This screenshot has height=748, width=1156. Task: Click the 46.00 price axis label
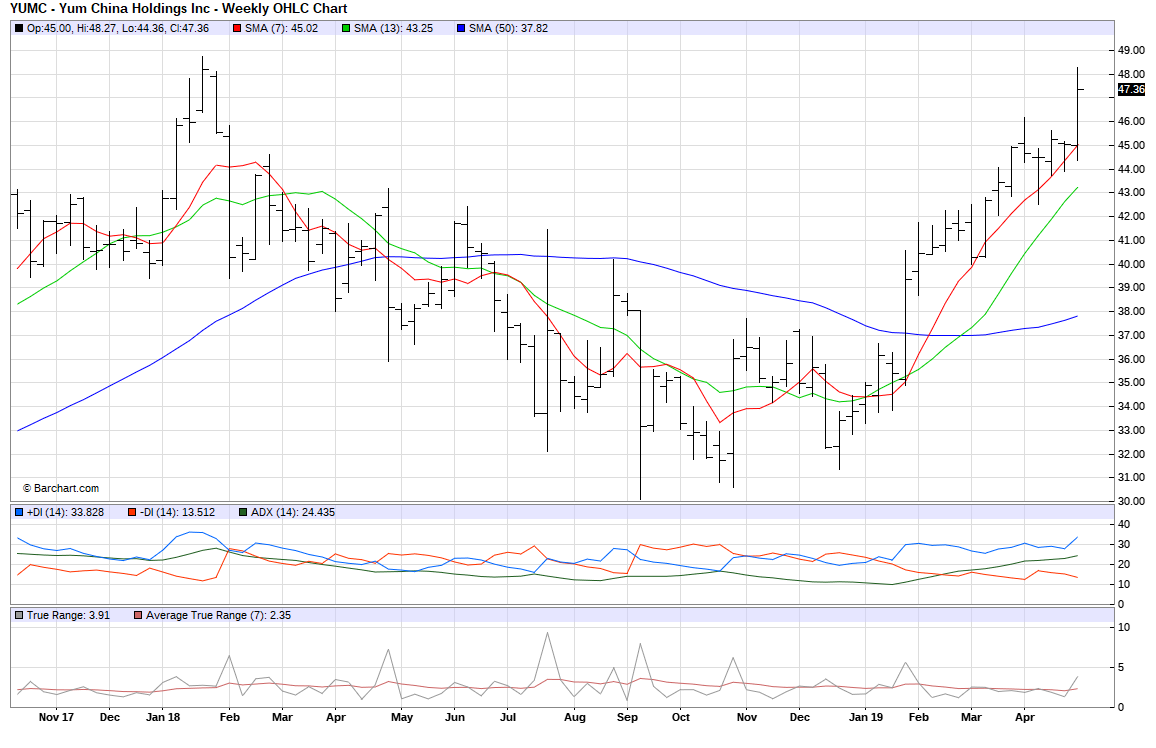click(x=1131, y=122)
